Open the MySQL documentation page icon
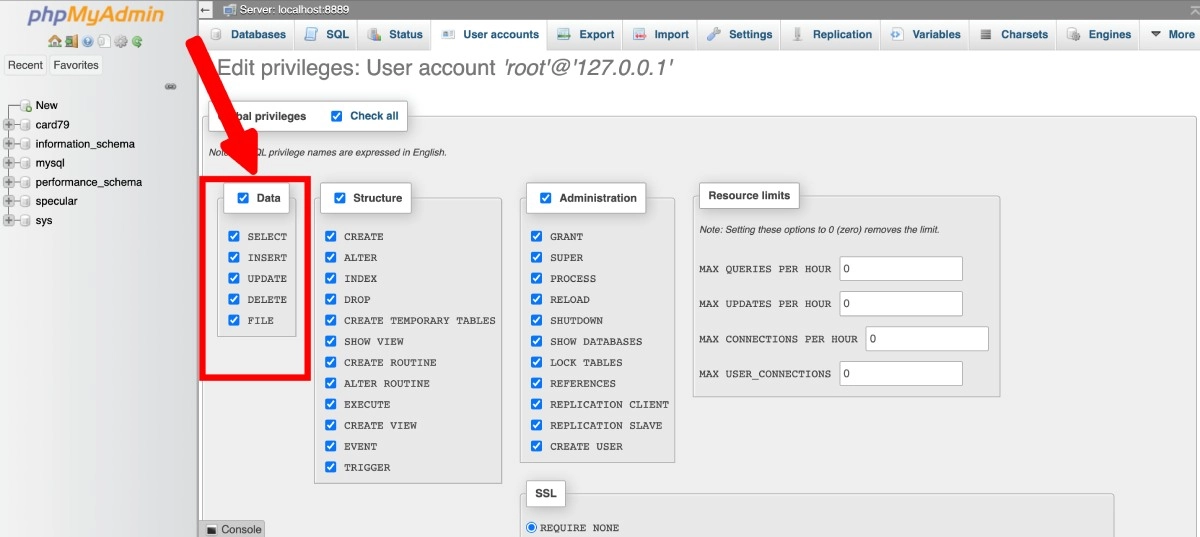The width and height of the screenshot is (1200, 537). (104, 41)
